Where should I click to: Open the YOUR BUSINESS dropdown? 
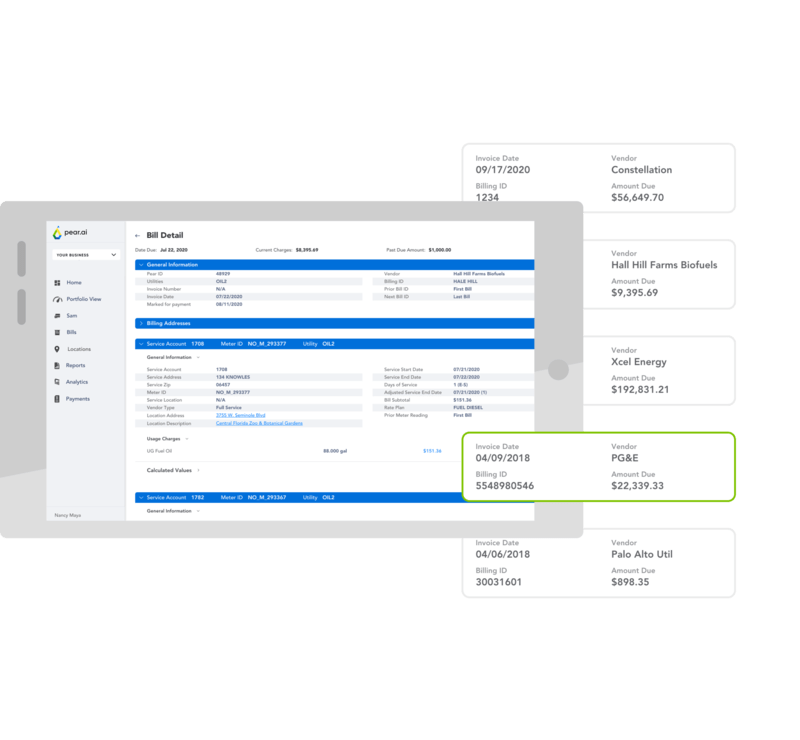pyautogui.click(x=86, y=255)
